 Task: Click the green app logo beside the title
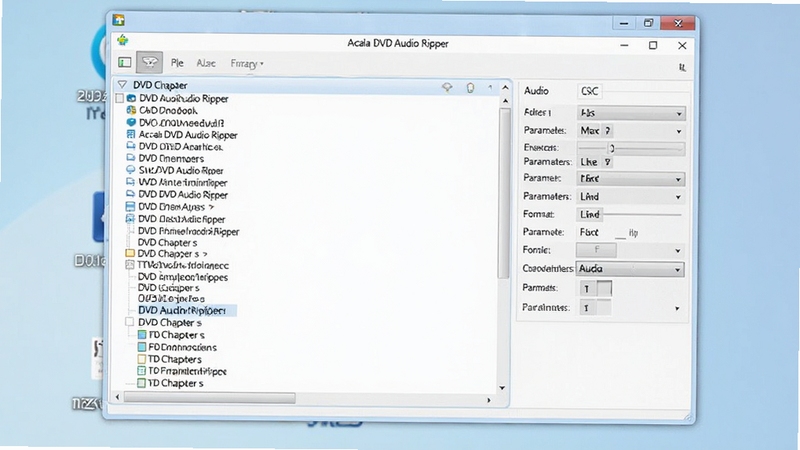[122, 40]
